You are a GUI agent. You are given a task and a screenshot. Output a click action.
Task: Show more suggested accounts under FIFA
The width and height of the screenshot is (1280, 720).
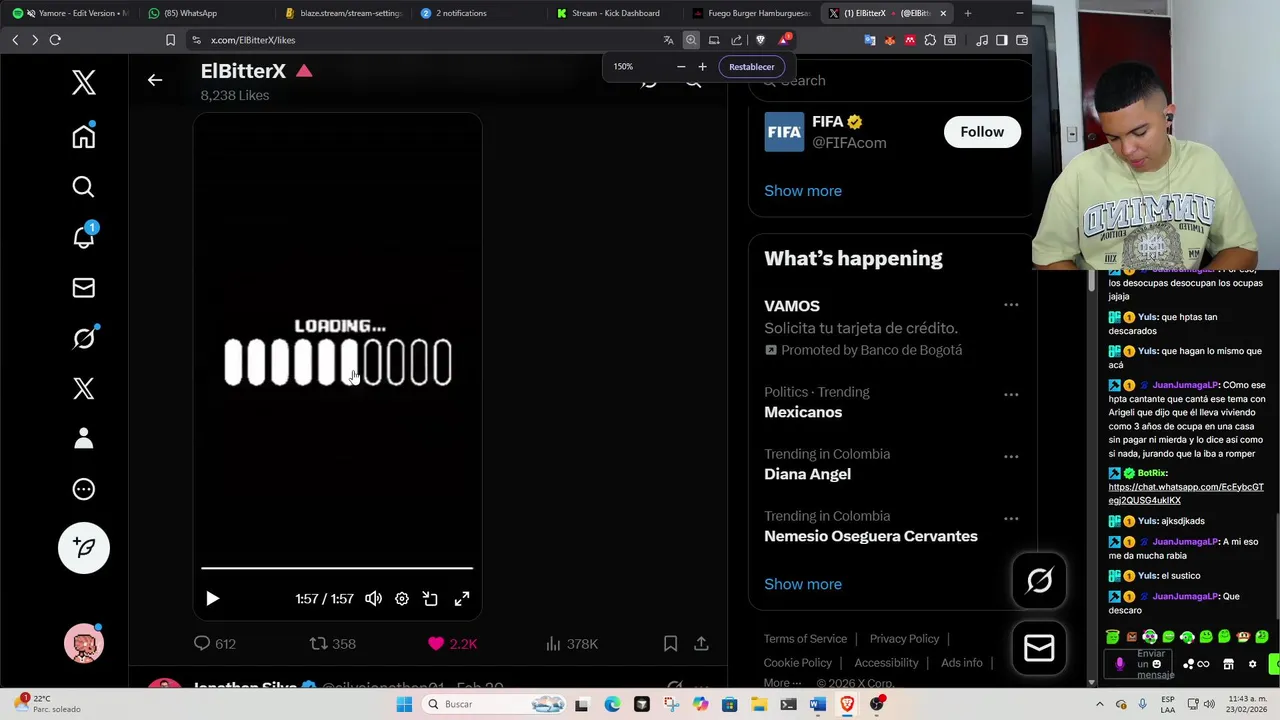click(803, 191)
